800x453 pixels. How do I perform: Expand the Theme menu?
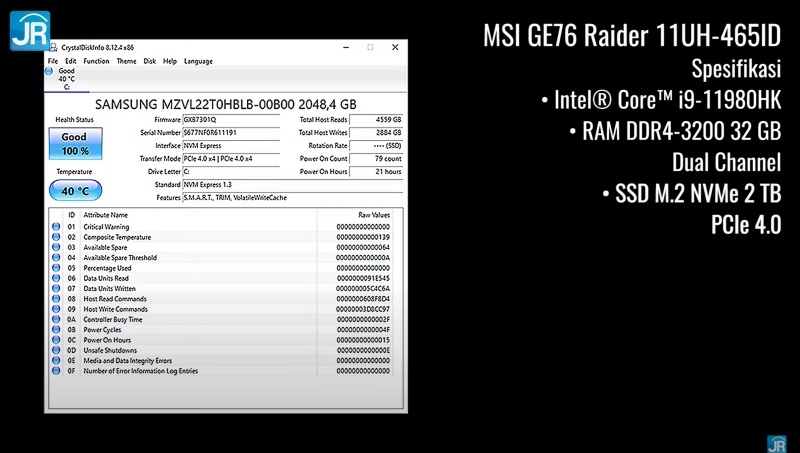126,61
